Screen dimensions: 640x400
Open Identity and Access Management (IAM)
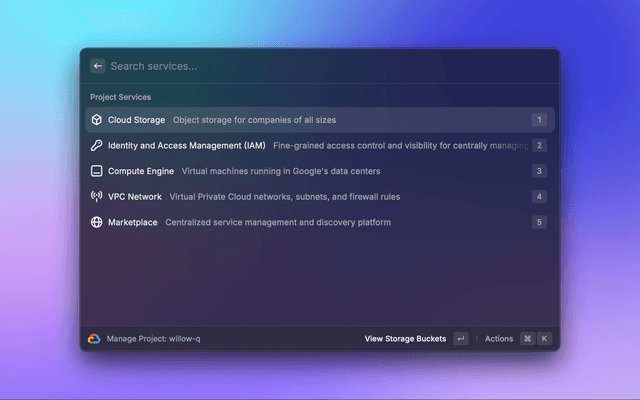point(186,145)
